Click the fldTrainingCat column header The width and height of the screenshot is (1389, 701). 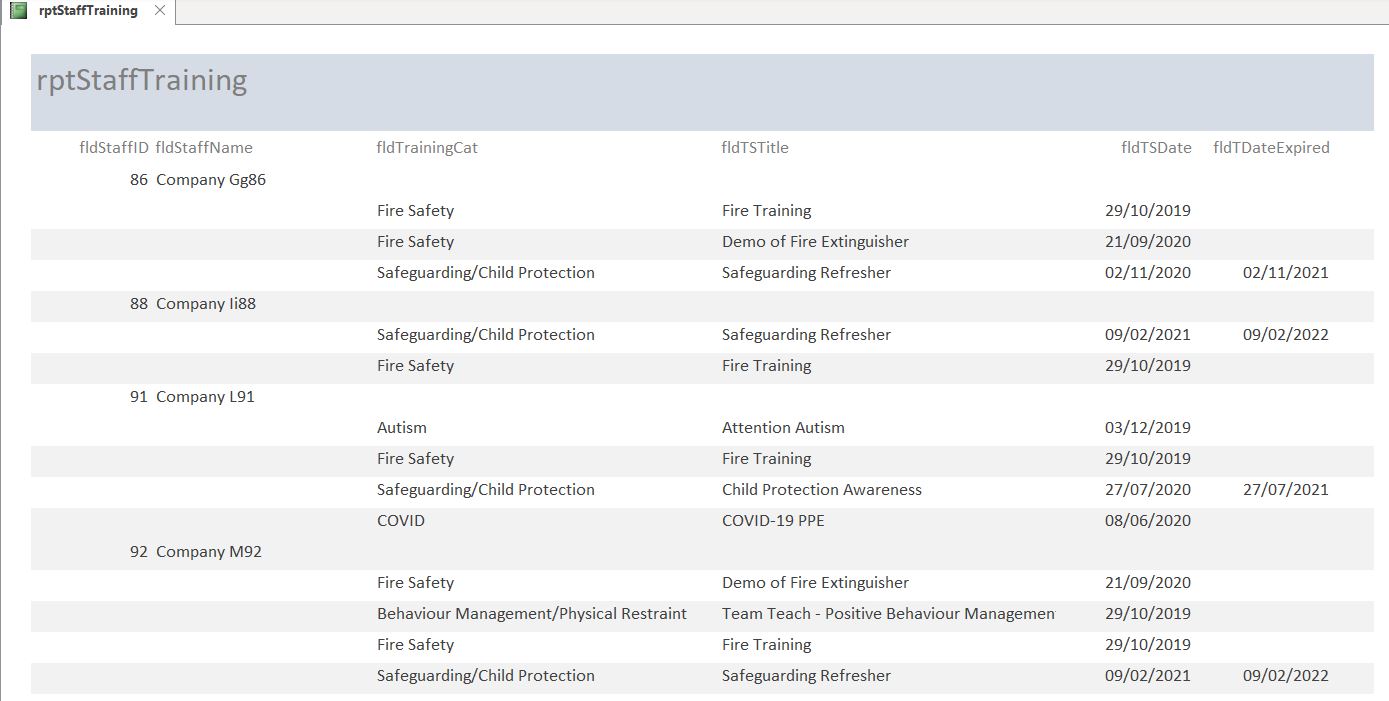[x=427, y=148]
